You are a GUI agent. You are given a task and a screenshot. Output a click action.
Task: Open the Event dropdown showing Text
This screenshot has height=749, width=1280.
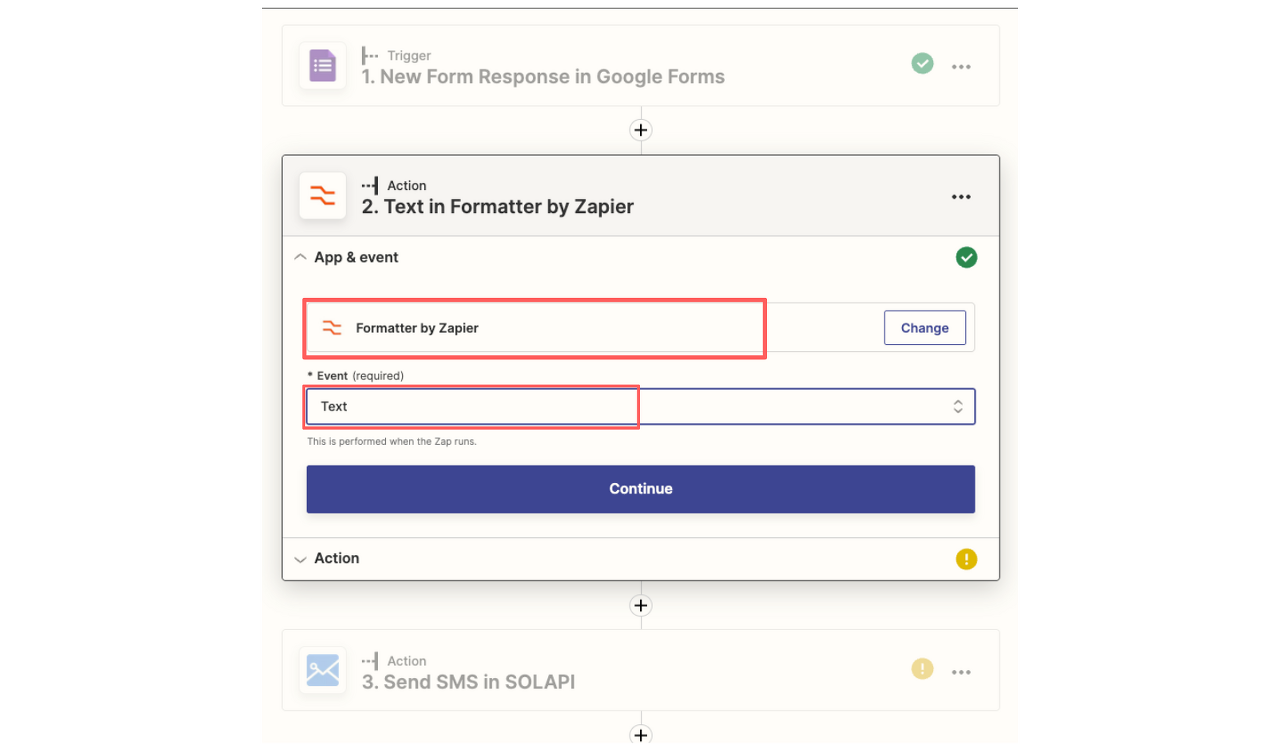[x=640, y=406]
